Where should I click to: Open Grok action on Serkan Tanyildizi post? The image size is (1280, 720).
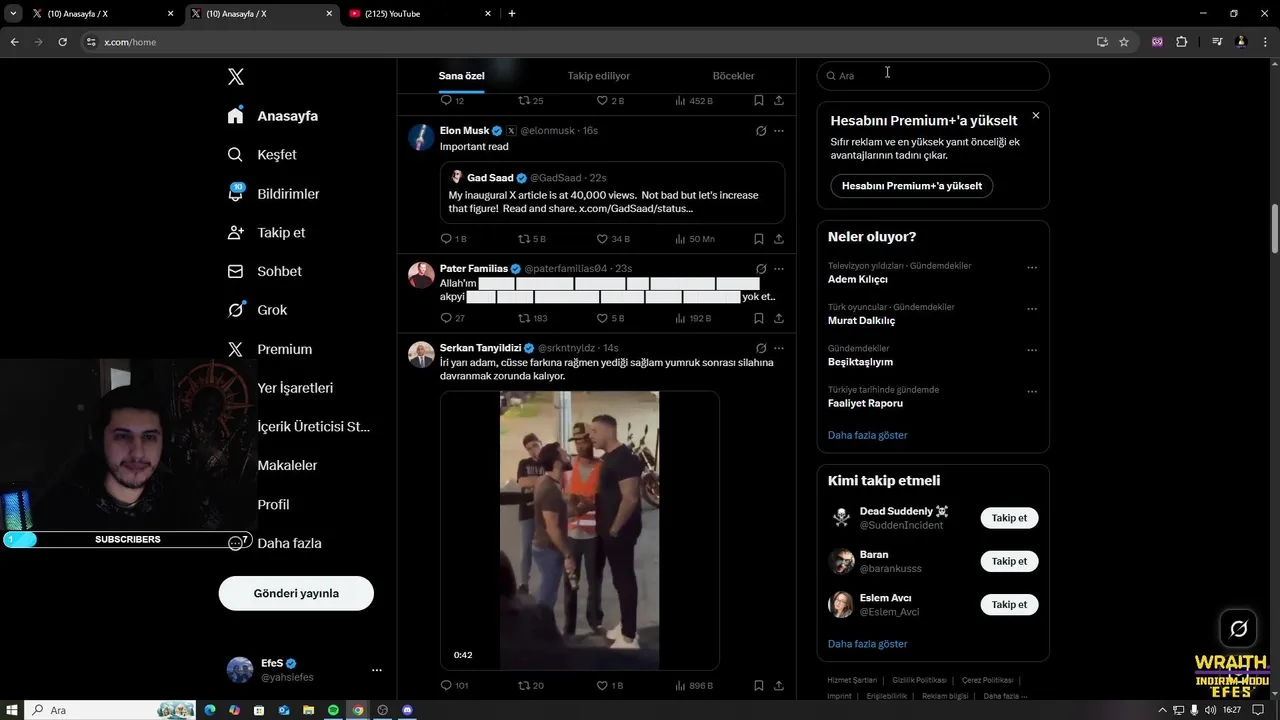(761, 348)
